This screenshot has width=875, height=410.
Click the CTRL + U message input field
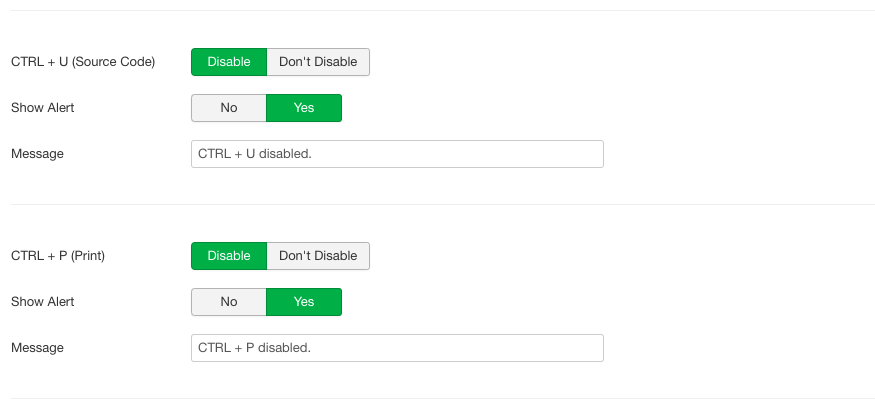pyautogui.click(x=397, y=154)
